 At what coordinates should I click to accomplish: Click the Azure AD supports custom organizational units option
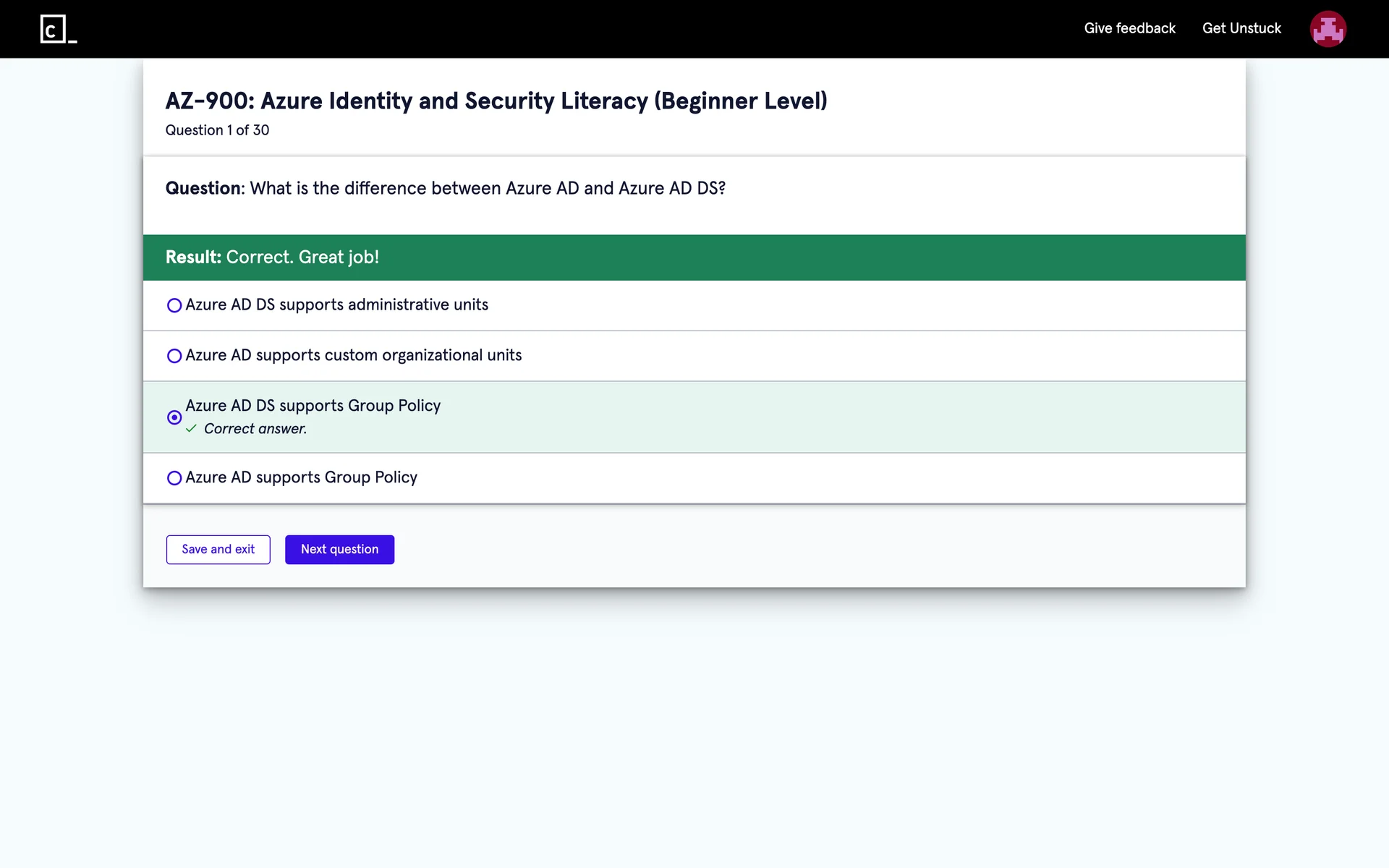click(353, 355)
